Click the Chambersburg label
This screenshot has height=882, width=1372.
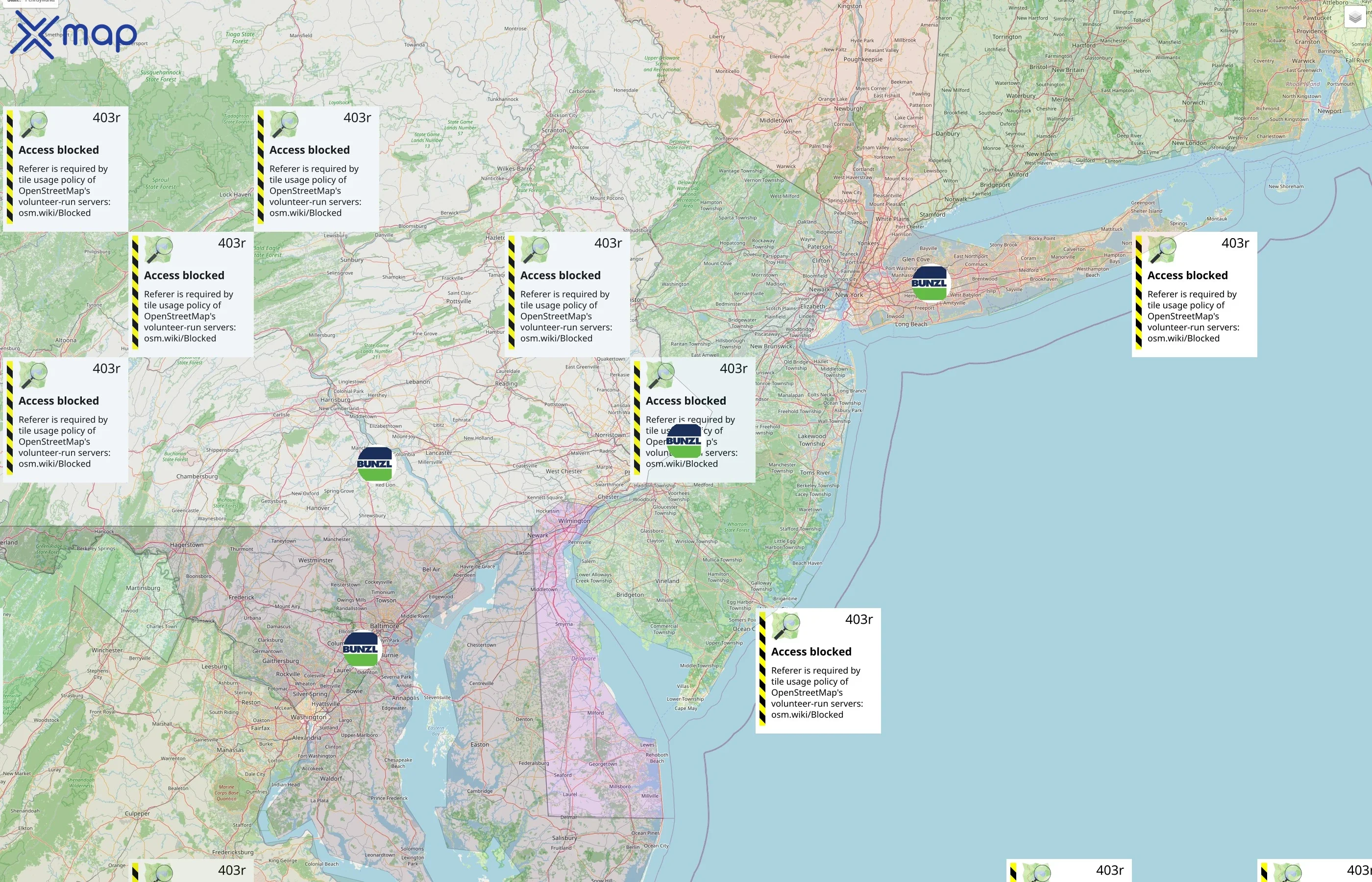197,476
